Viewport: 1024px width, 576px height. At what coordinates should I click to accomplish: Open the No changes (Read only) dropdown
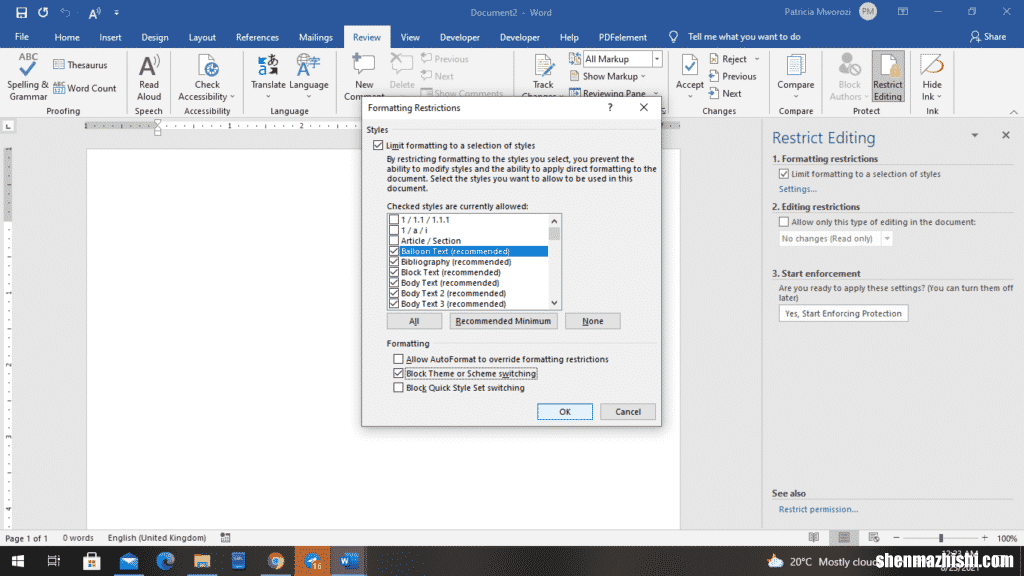click(887, 239)
